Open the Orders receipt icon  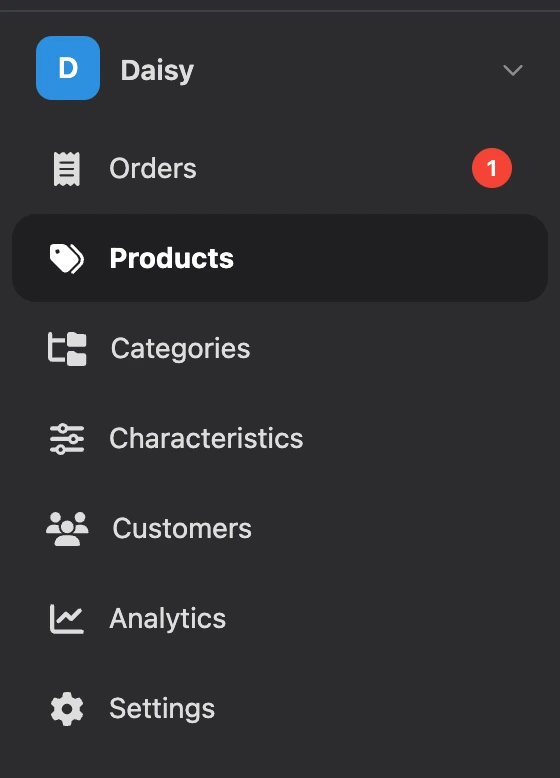66,169
